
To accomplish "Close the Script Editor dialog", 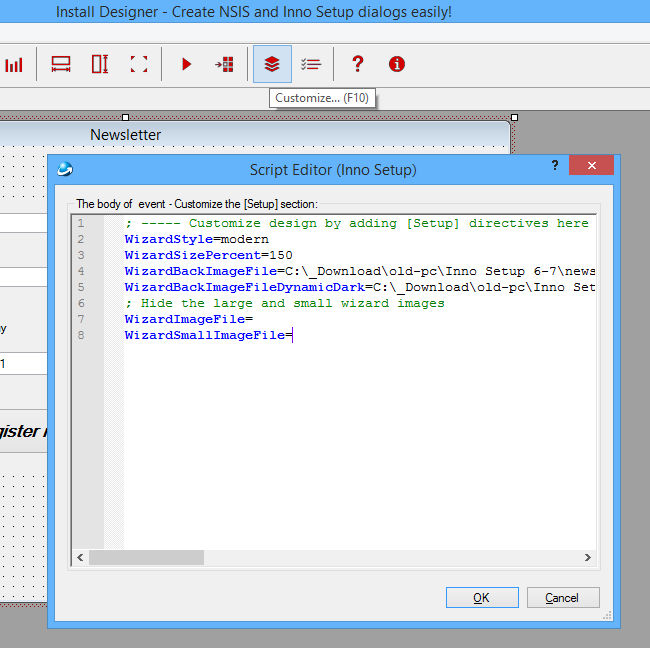I will point(591,165).
